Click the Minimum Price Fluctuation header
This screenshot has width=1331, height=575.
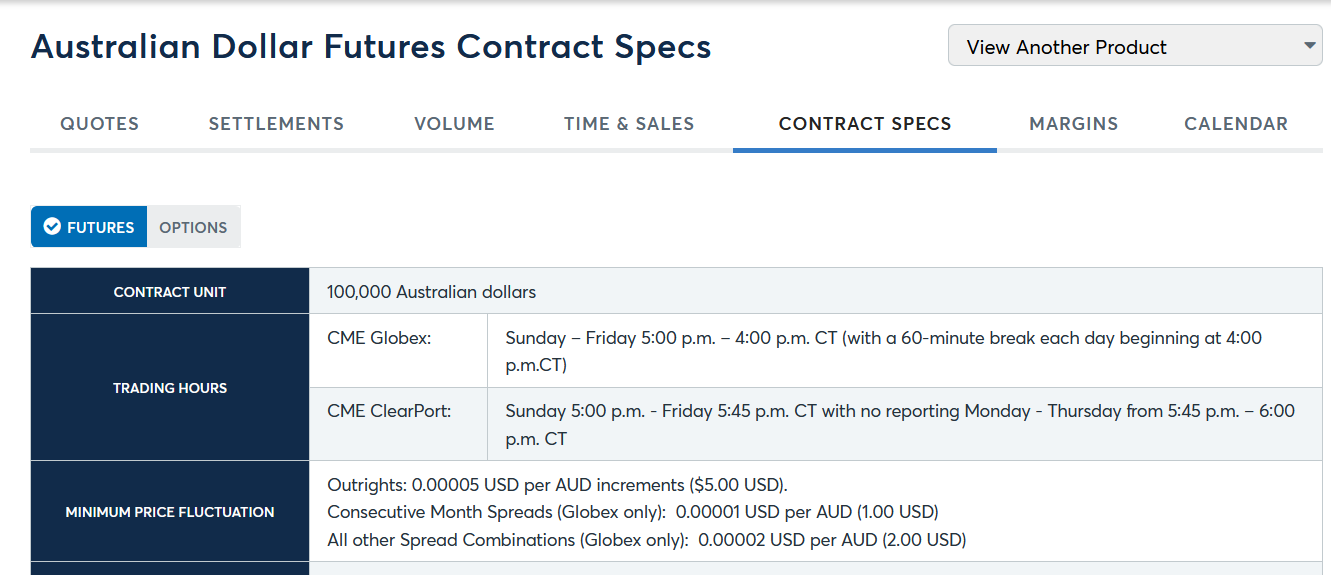point(170,512)
